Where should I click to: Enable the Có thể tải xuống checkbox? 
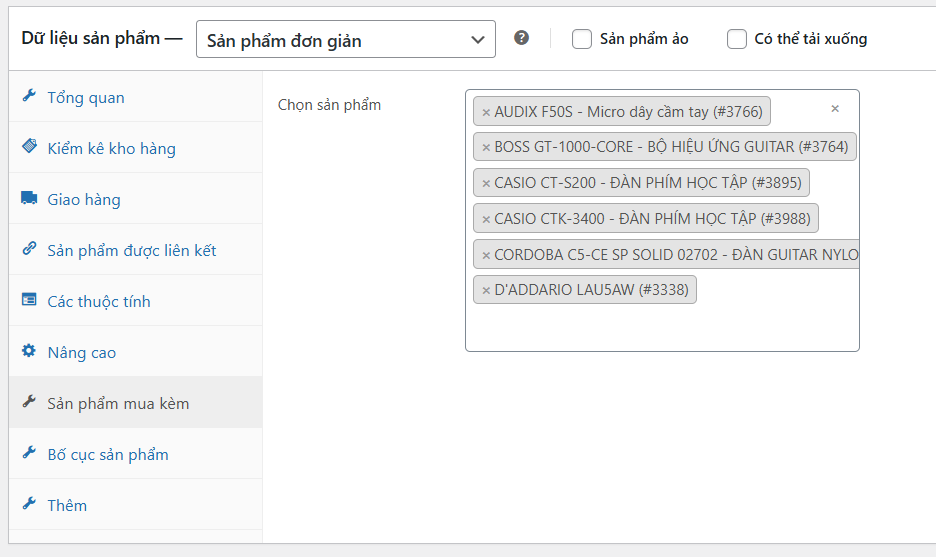coord(737,39)
